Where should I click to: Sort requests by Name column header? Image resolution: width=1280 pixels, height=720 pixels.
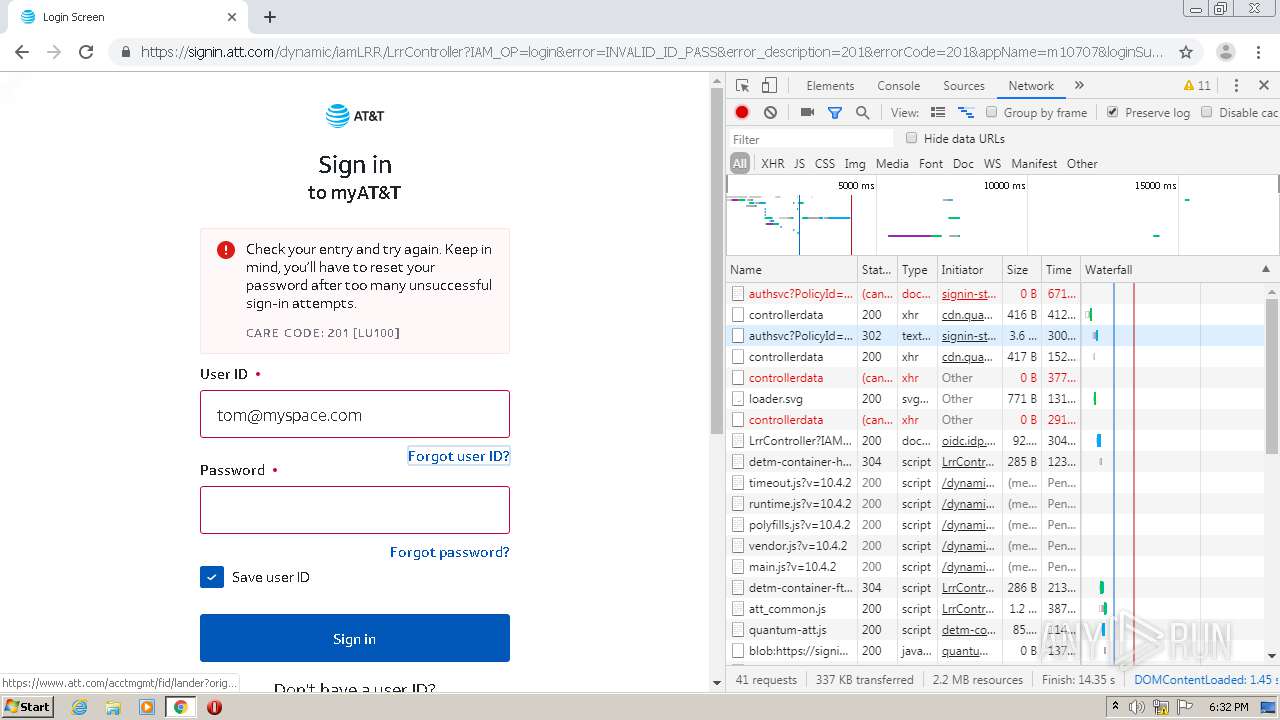[x=791, y=270]
